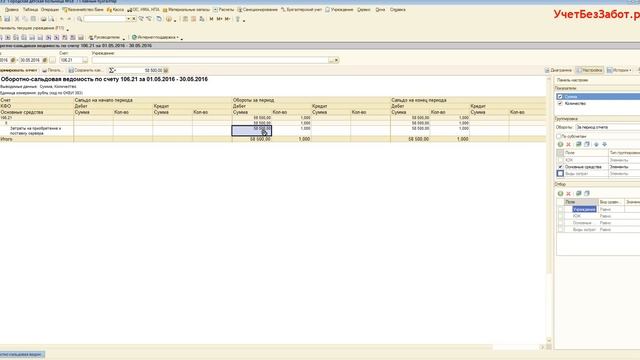Viewport: 640px width, 360px height.
Task: Clear the toolbar search box with the X
Action: tap(133, 19)
